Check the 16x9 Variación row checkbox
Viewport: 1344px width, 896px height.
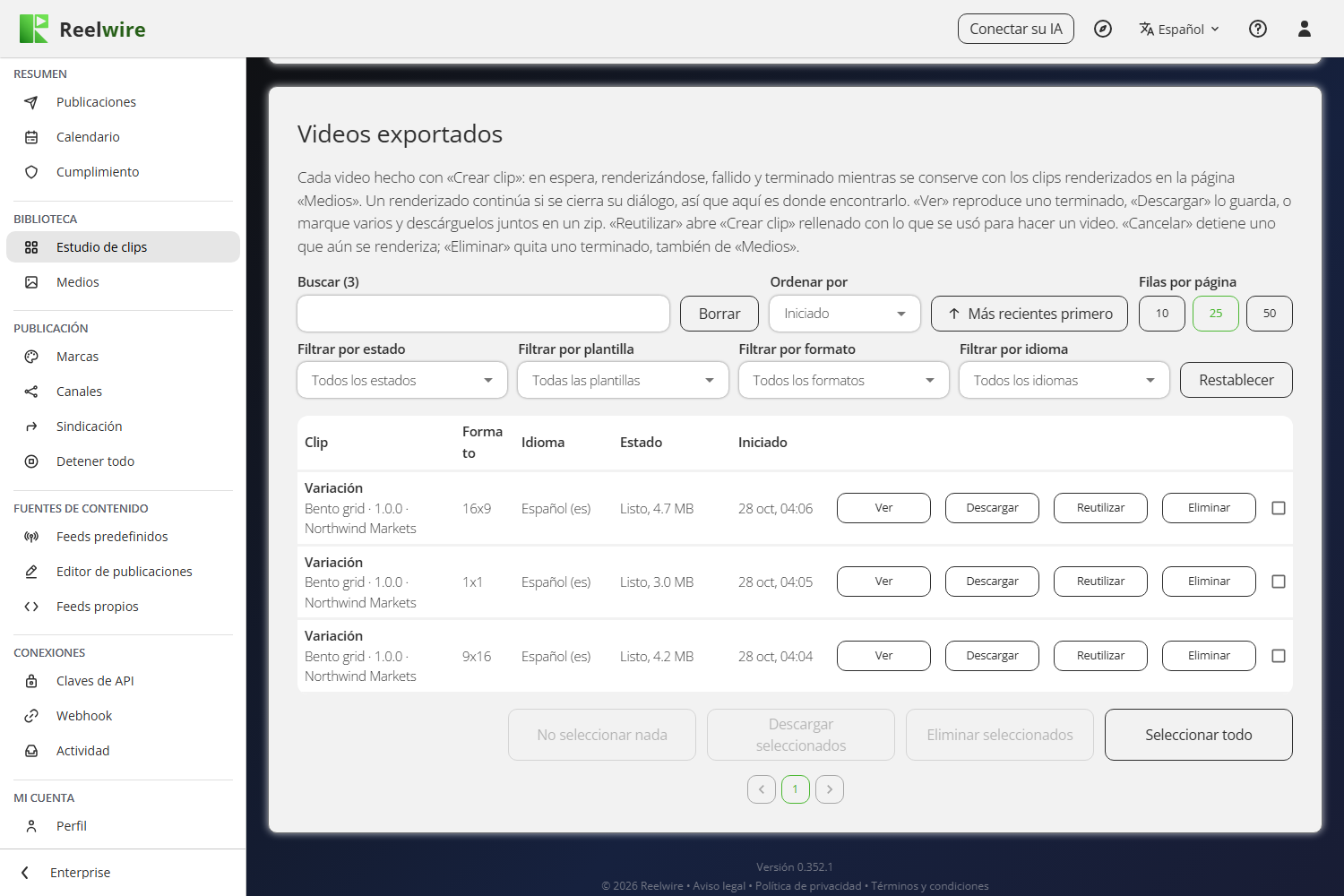pos(1279,508)
